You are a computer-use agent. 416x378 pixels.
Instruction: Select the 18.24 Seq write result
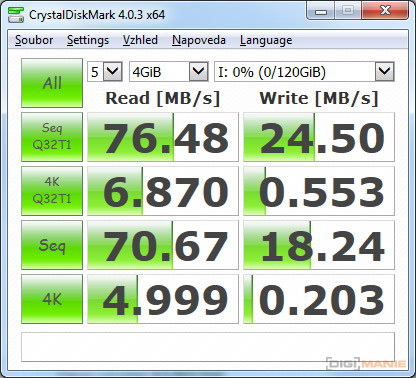coord(319,245)
